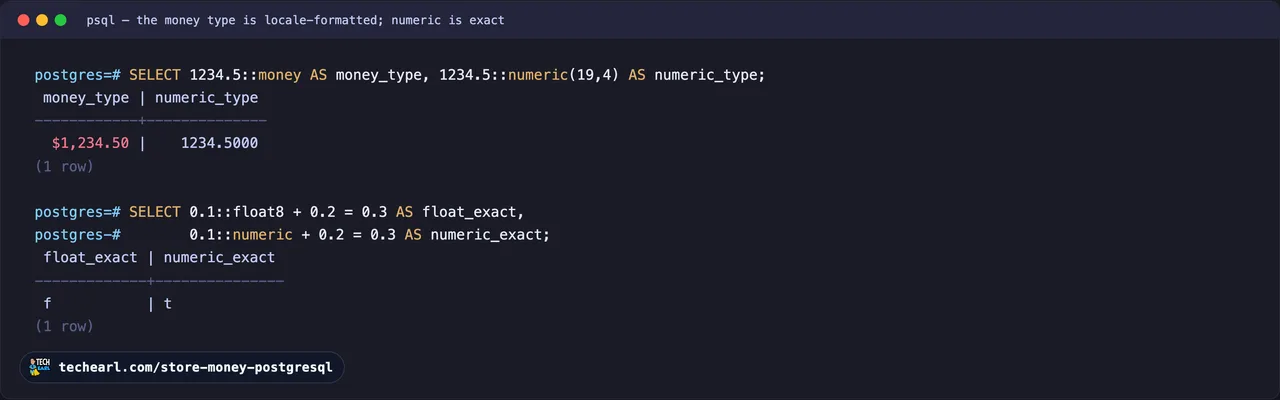1280x400 pixels.
Task: Click the first '(1 row)' result footer
Action: pyautogui.click(x=64, y=166)
